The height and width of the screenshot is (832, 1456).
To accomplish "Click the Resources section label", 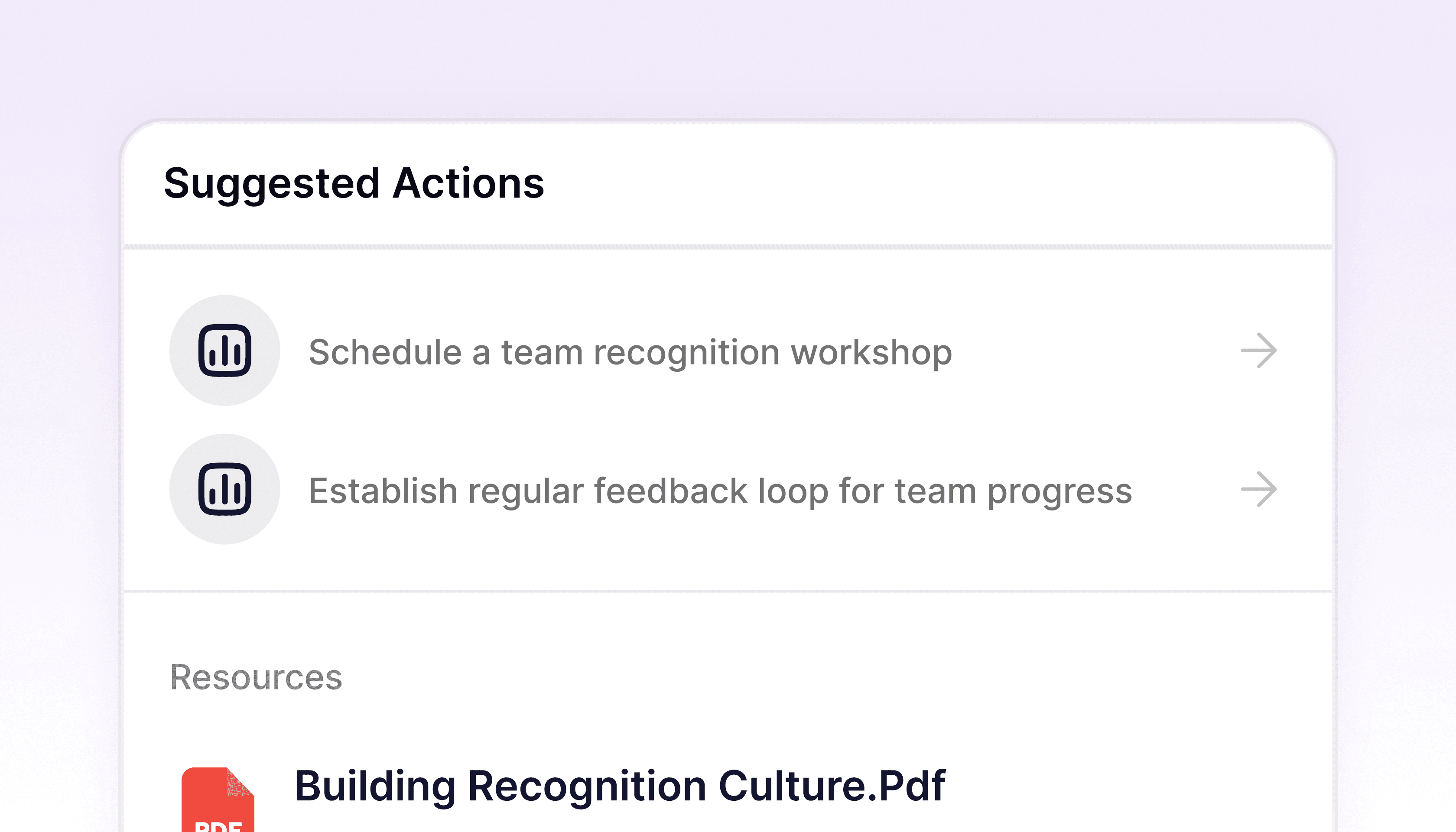I will [256, 678].
